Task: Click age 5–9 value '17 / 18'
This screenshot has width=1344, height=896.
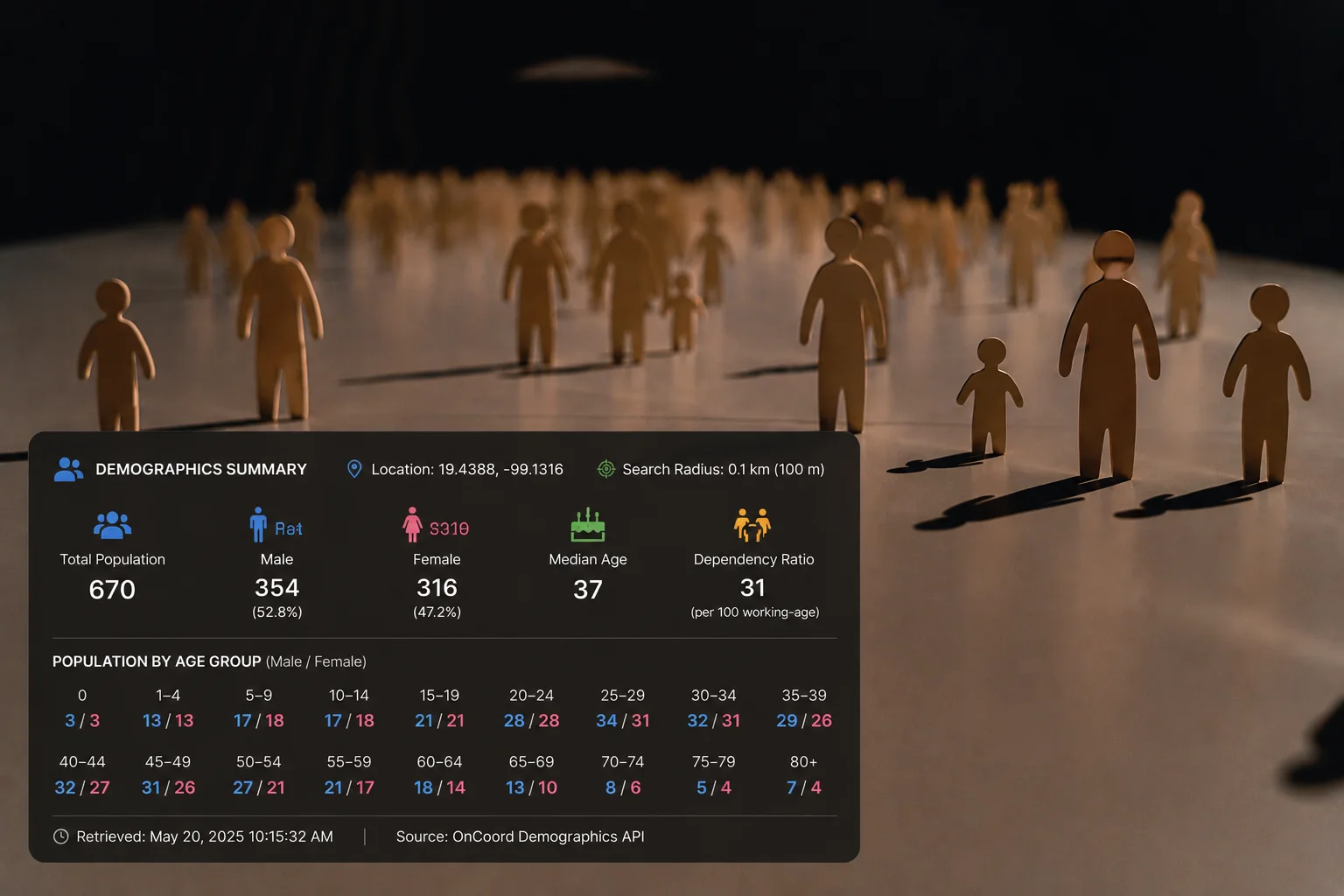Action: tap(259, 721)
